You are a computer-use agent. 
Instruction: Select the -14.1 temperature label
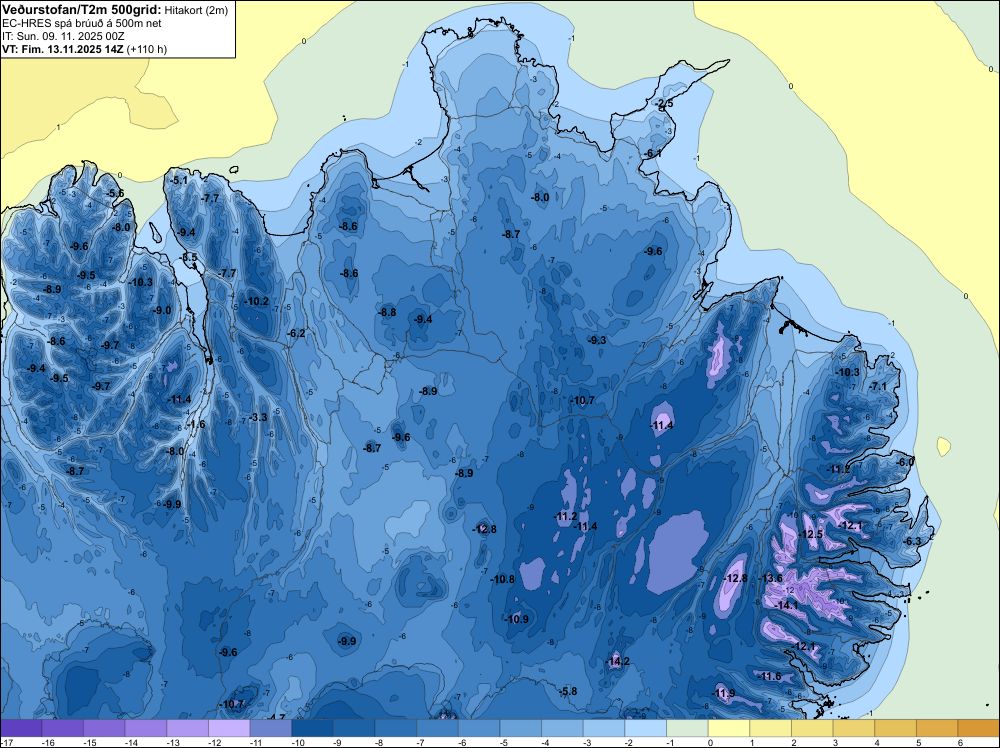(x=786, y=605)
